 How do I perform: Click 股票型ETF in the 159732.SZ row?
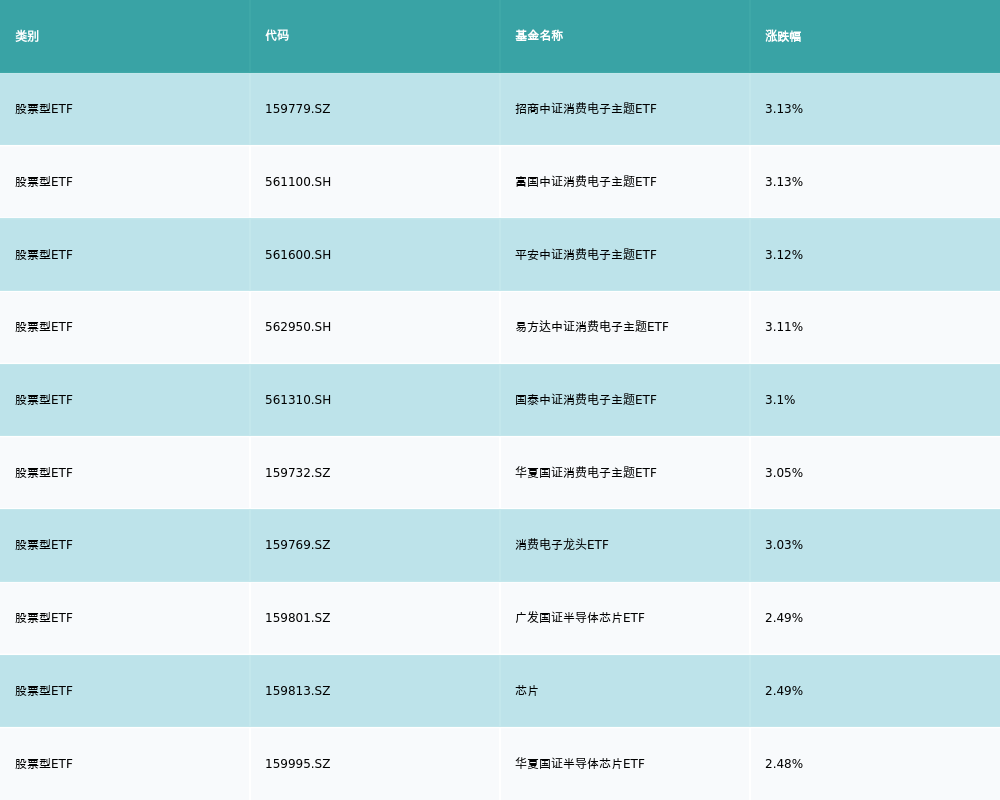coord(44,473)
